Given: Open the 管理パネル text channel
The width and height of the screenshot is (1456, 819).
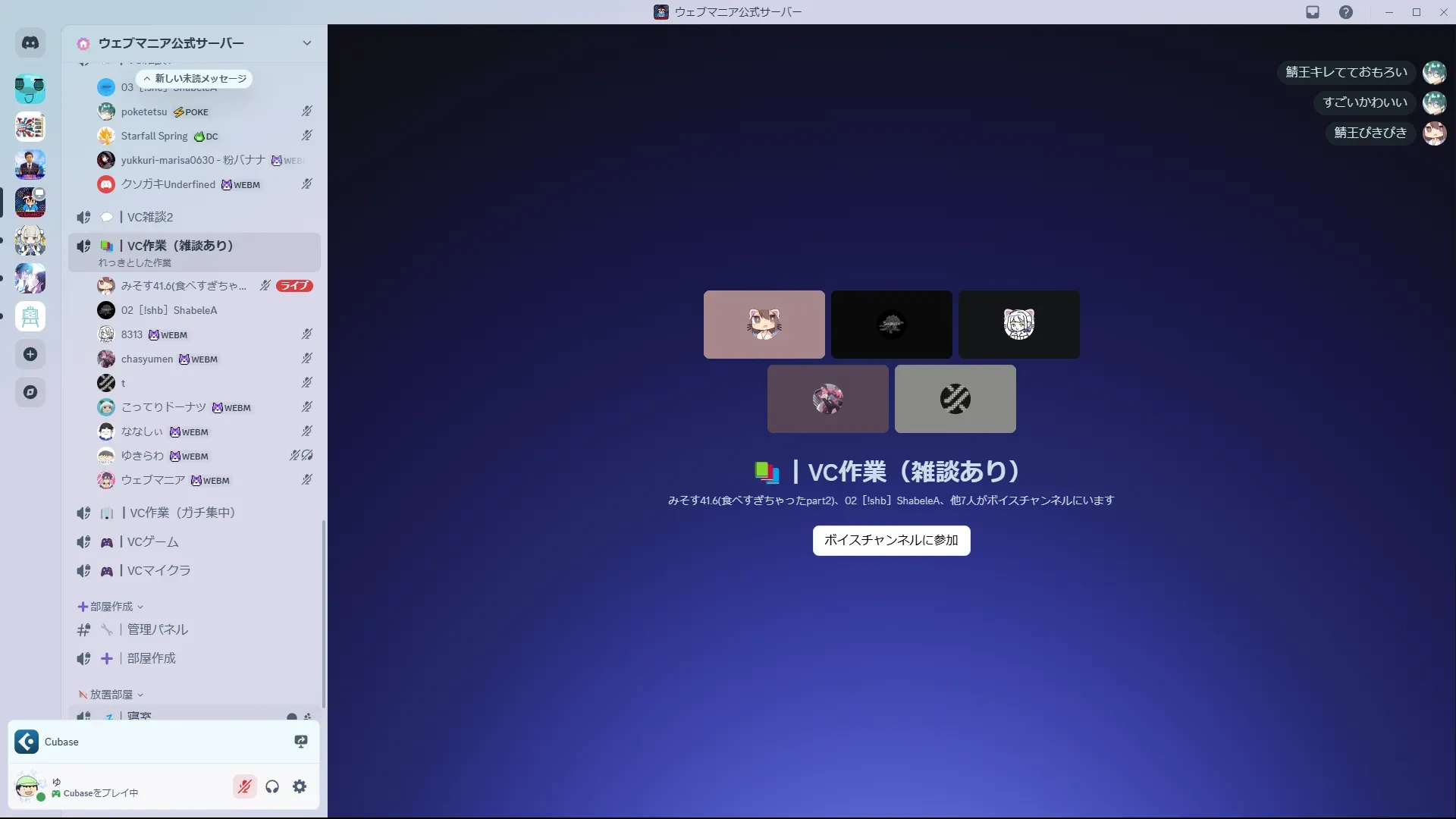Looking at the screenshot, I should pos(157,629).
